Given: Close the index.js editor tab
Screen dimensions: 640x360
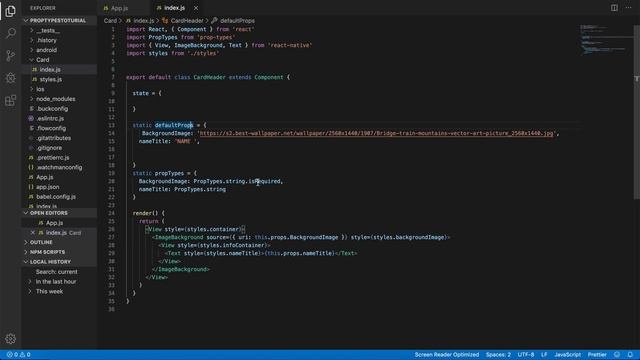Looking at the screenshot, I should (196, 8).
